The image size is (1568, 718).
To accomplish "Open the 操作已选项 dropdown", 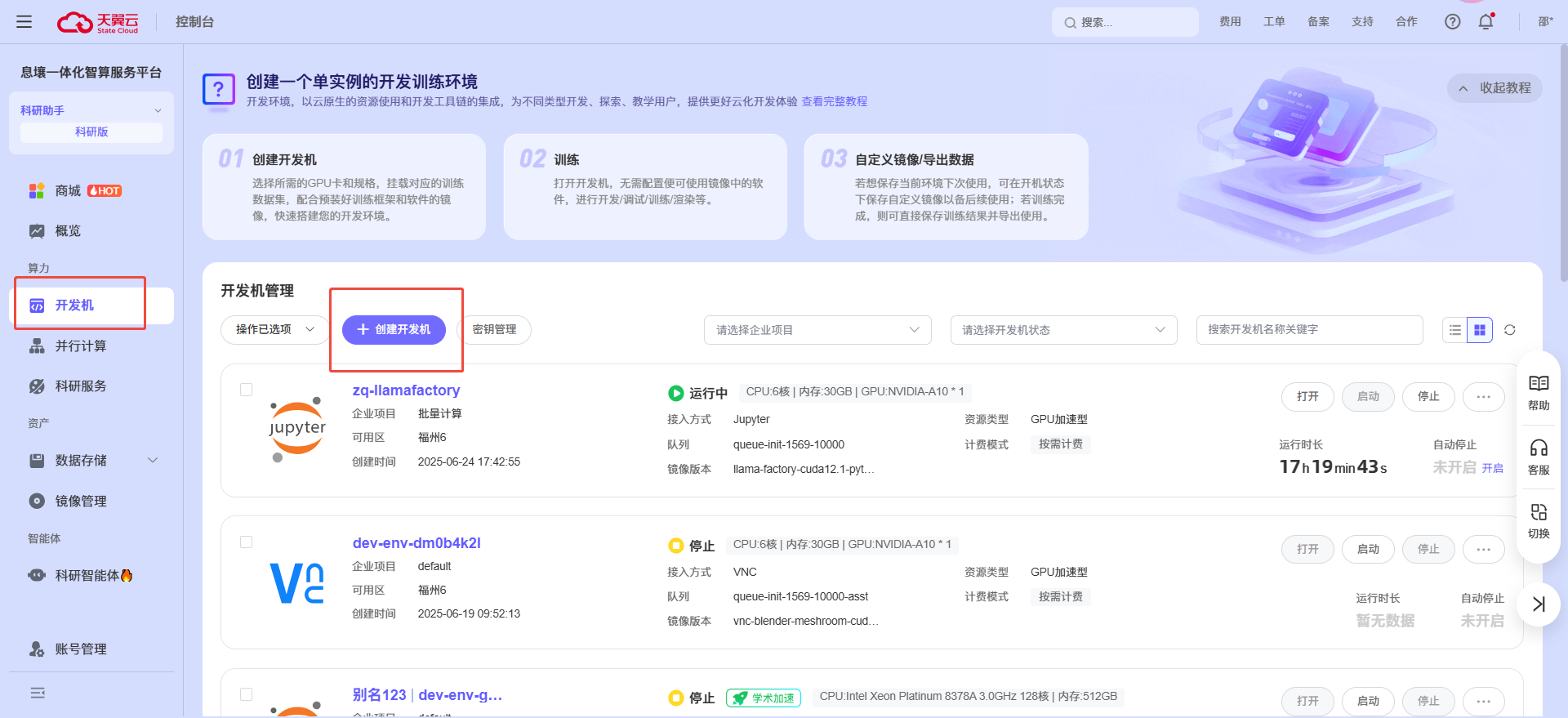I will [275, 329].
